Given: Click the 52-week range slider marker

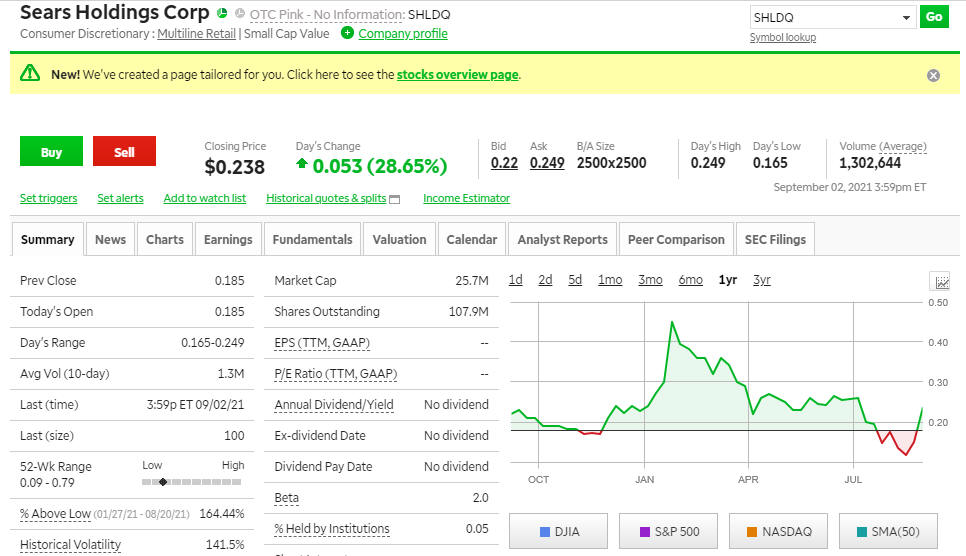Looking at the screenshot, I should tap(163, 482).
